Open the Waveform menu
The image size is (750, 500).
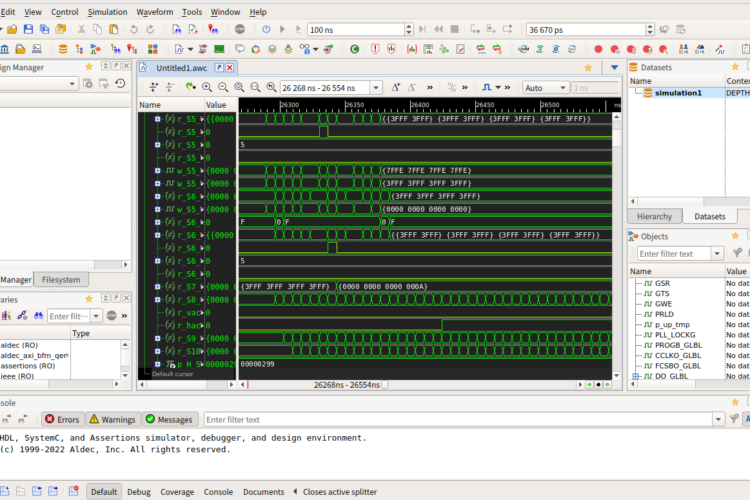(154, 12)
